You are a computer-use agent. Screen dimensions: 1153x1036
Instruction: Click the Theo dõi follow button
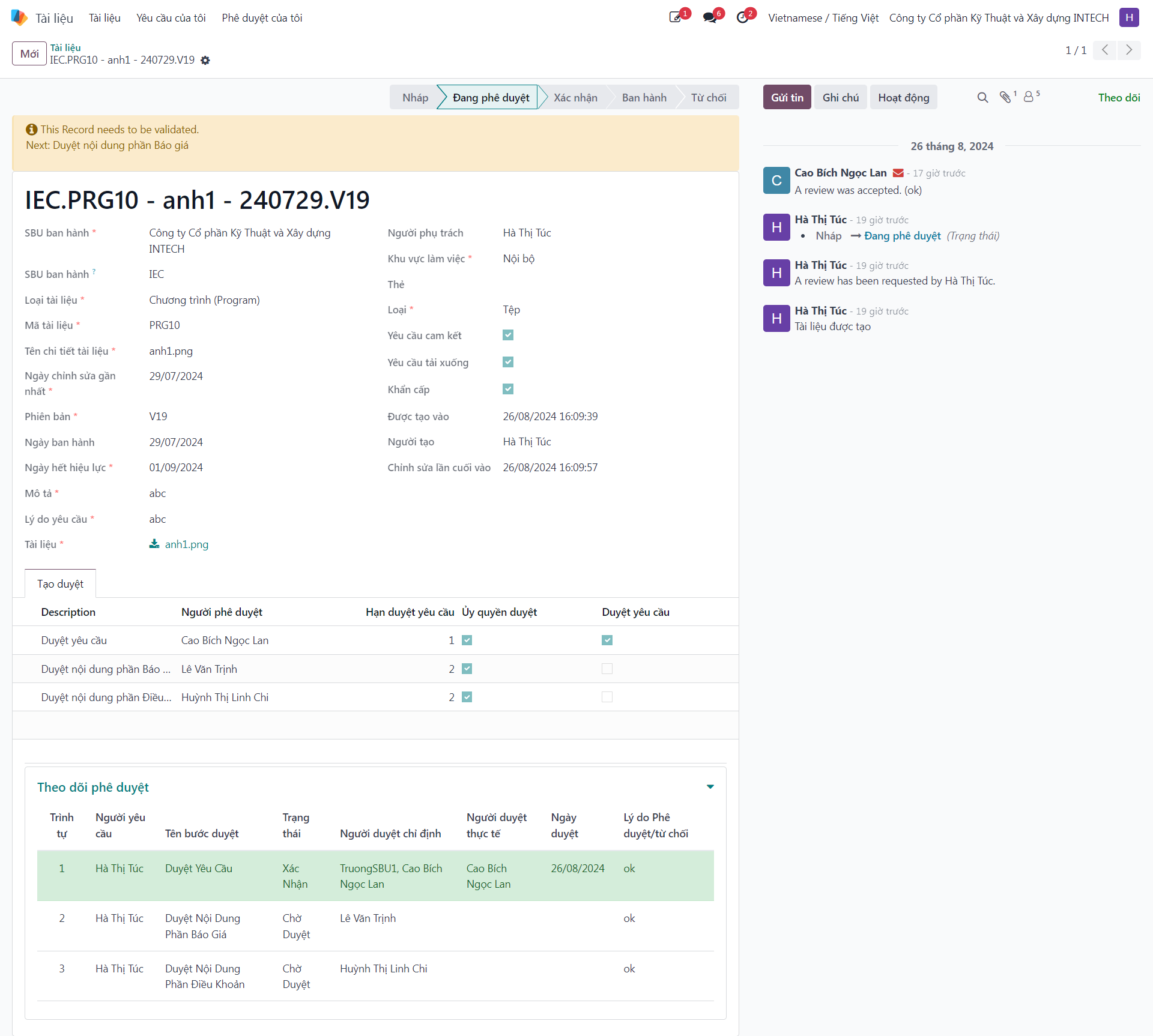pyautogui.click(x=1119, y=97)
